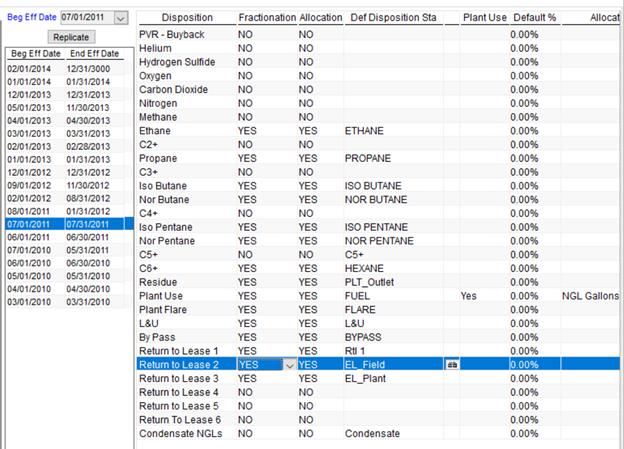Open the Beg Eff Date dropdown
This screenshot has width=624, height=449.
[121, 18]
